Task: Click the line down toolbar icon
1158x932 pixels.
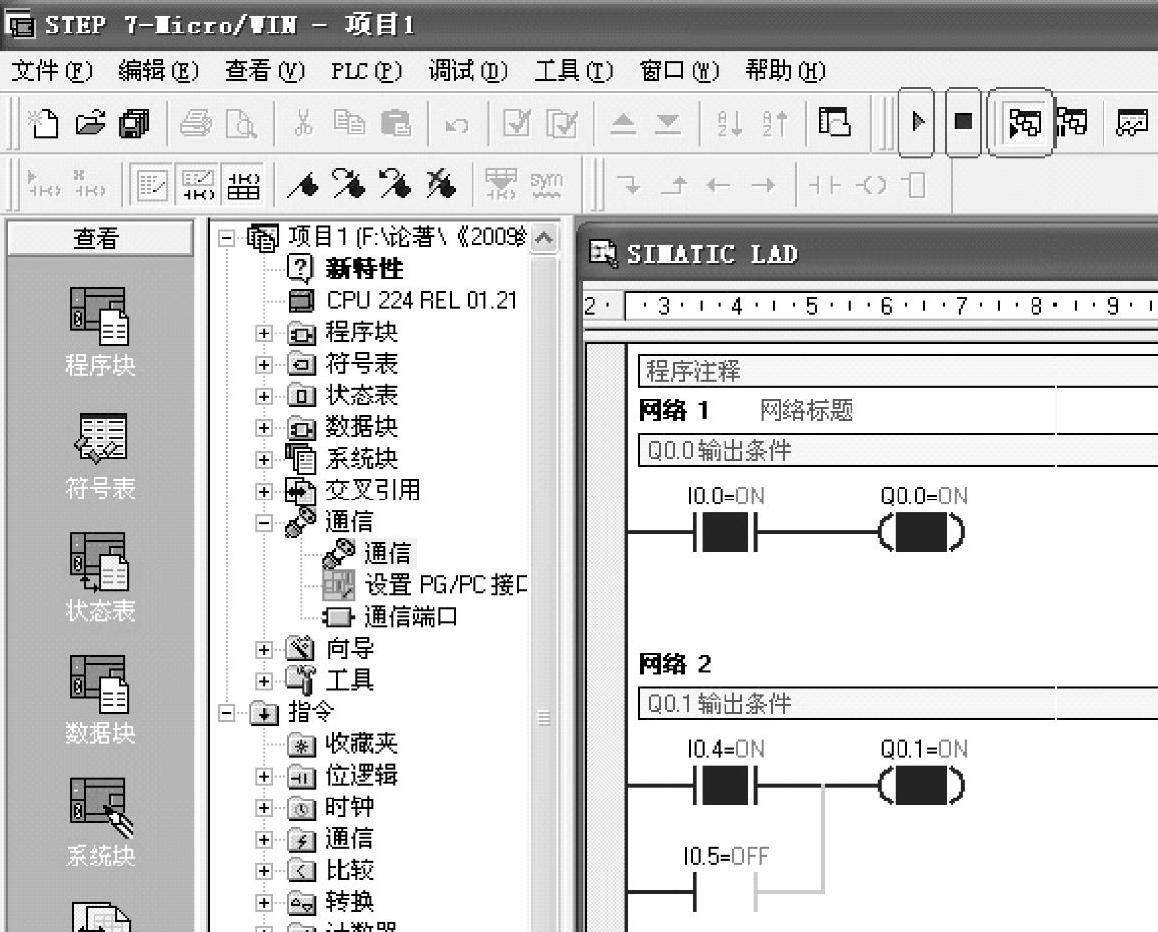Action: 628,185
